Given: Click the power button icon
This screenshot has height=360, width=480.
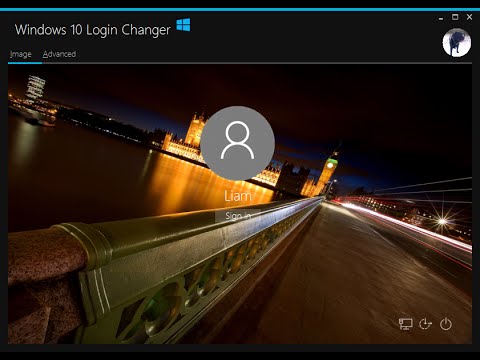Looking at the screenshot, I should click(446, 324).
